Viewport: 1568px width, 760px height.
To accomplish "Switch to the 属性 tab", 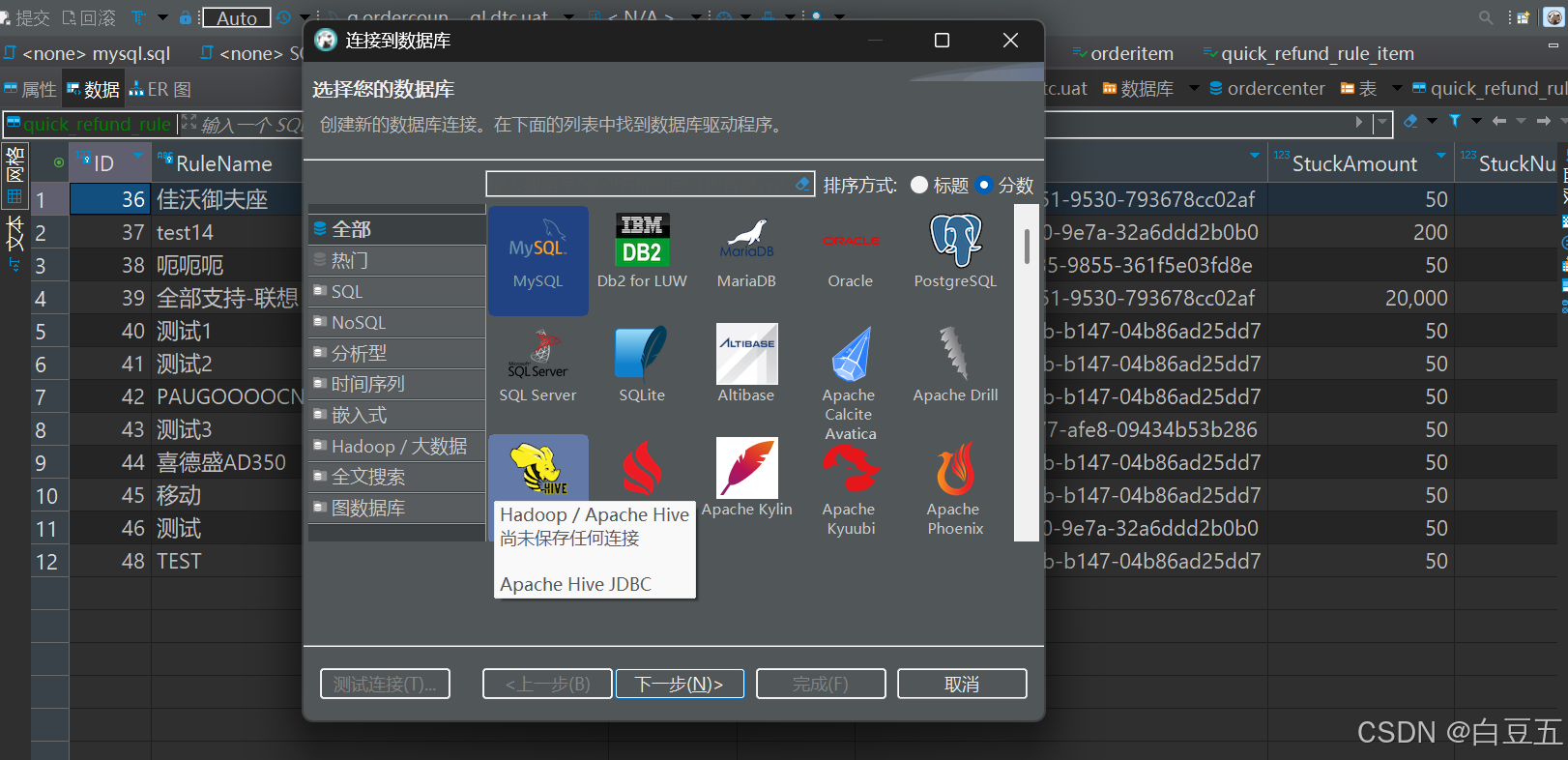I will coord(30,89).
